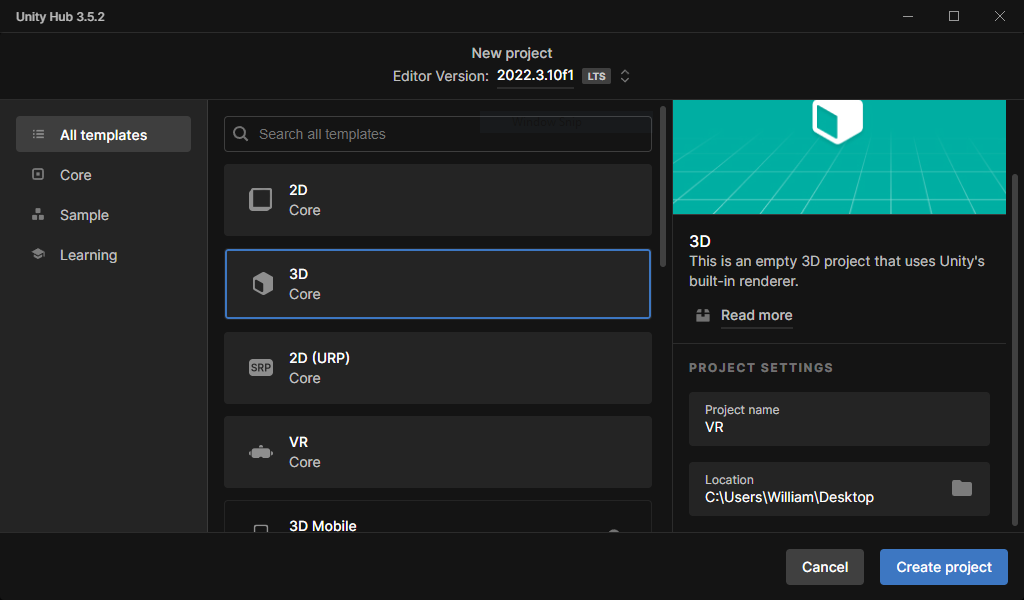Click the search magnifier icon
1024x600 pixels.
coord(241,134)
